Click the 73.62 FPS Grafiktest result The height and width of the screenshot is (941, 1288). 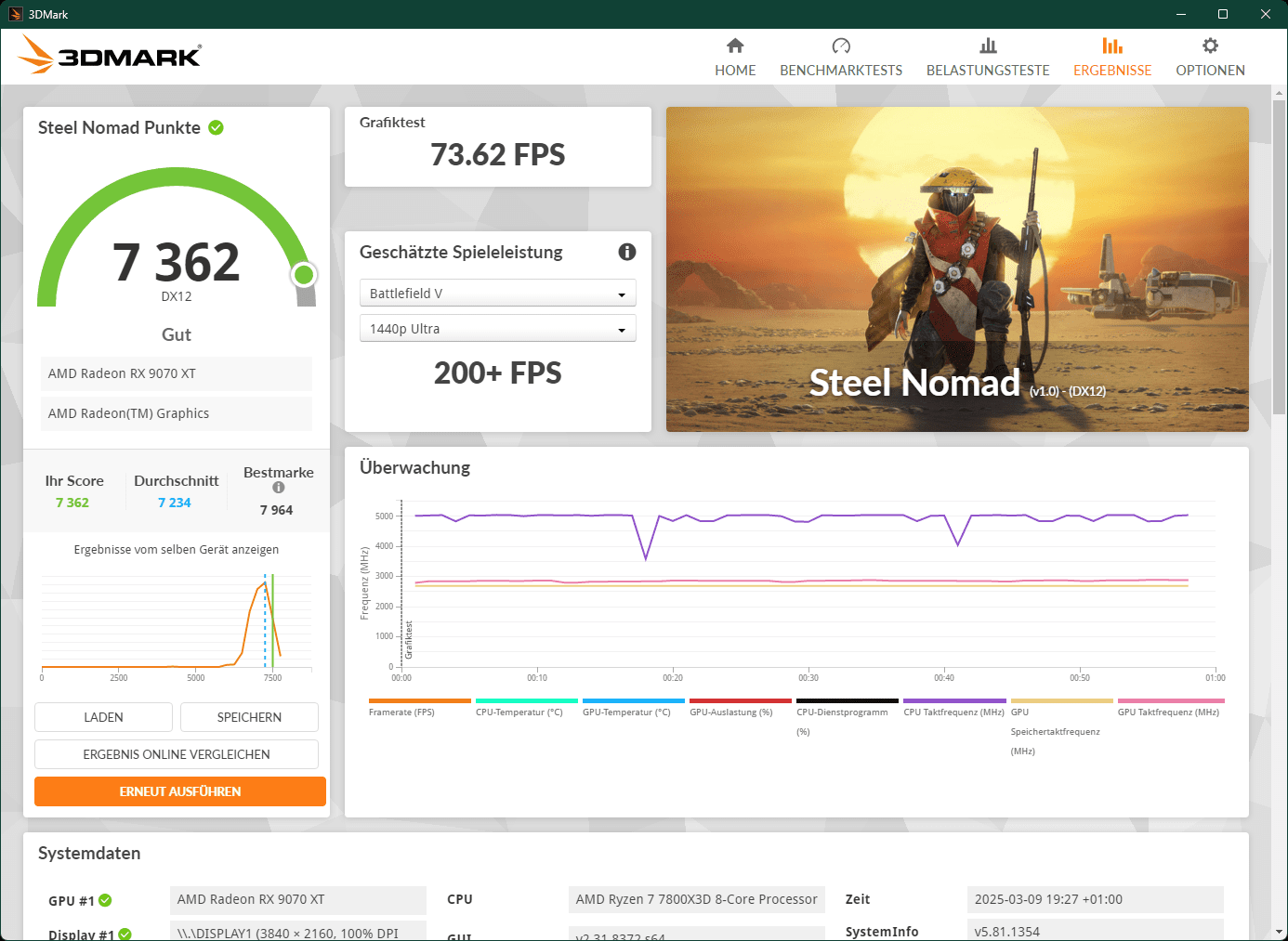pyautogui.click(x=498, y=154)
